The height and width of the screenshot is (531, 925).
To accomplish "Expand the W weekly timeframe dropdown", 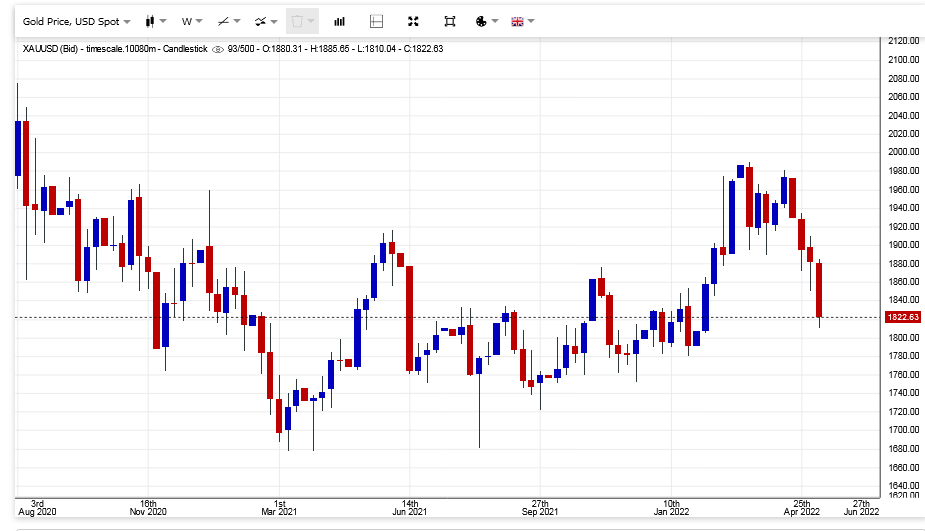I will click(191, 21).
